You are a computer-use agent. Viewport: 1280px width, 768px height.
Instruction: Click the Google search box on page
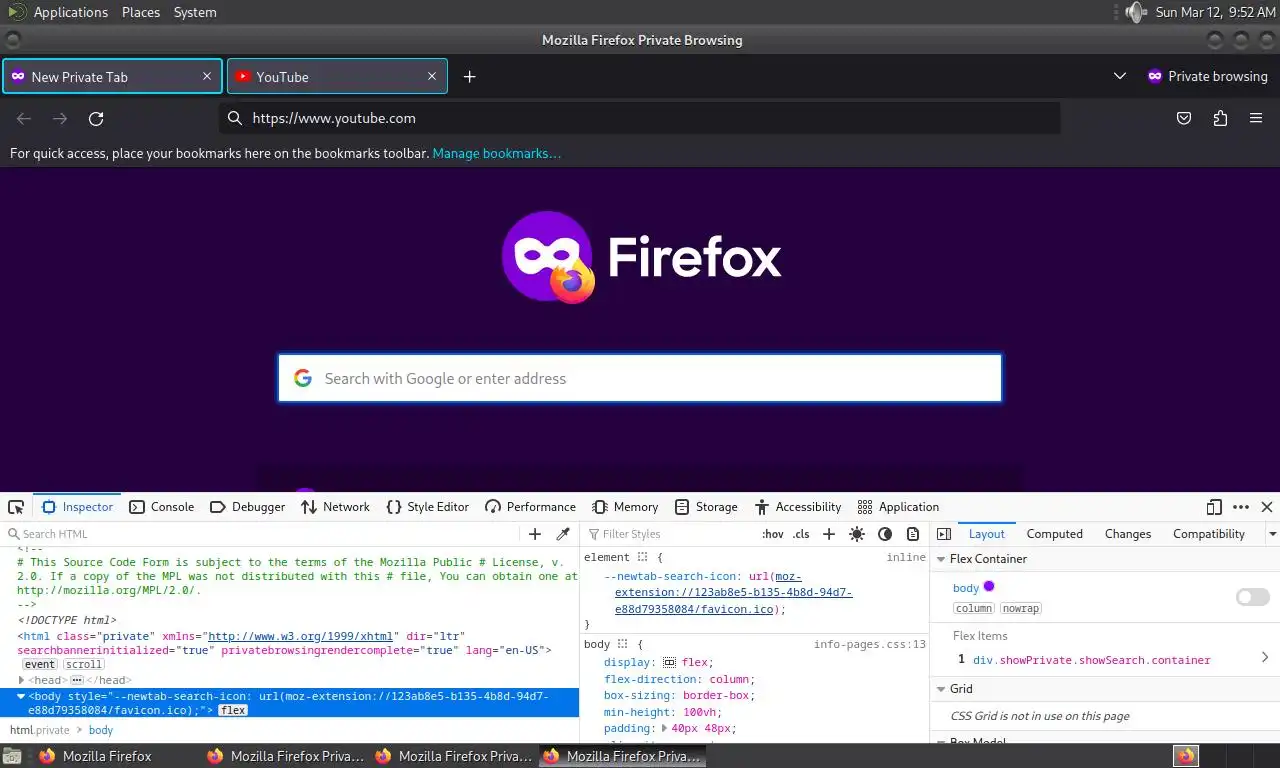[x=640, y=378]
